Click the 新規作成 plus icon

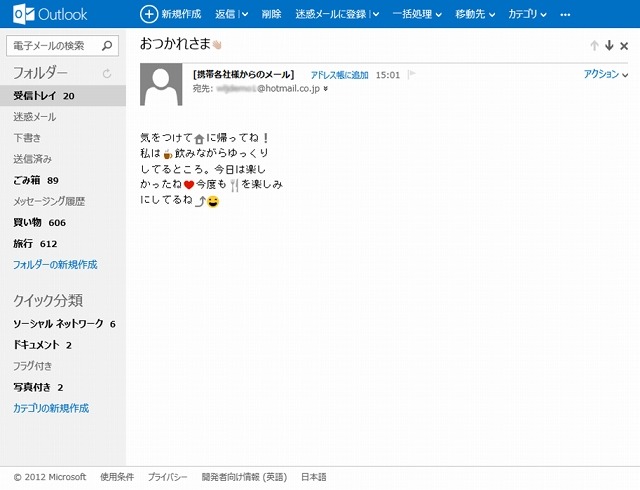coord(148,14)
